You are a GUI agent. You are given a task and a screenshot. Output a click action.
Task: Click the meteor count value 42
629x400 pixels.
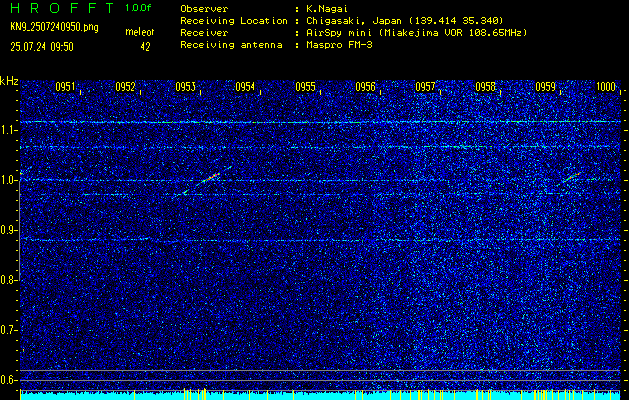pyautogui.click(x=145, y=47)
